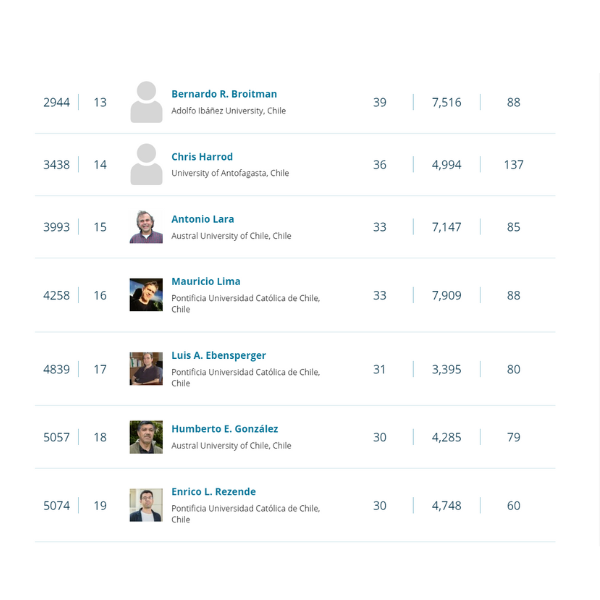
Task: Click Adolfo Ibáñez University affiliation text
Action: coord(228,111)
